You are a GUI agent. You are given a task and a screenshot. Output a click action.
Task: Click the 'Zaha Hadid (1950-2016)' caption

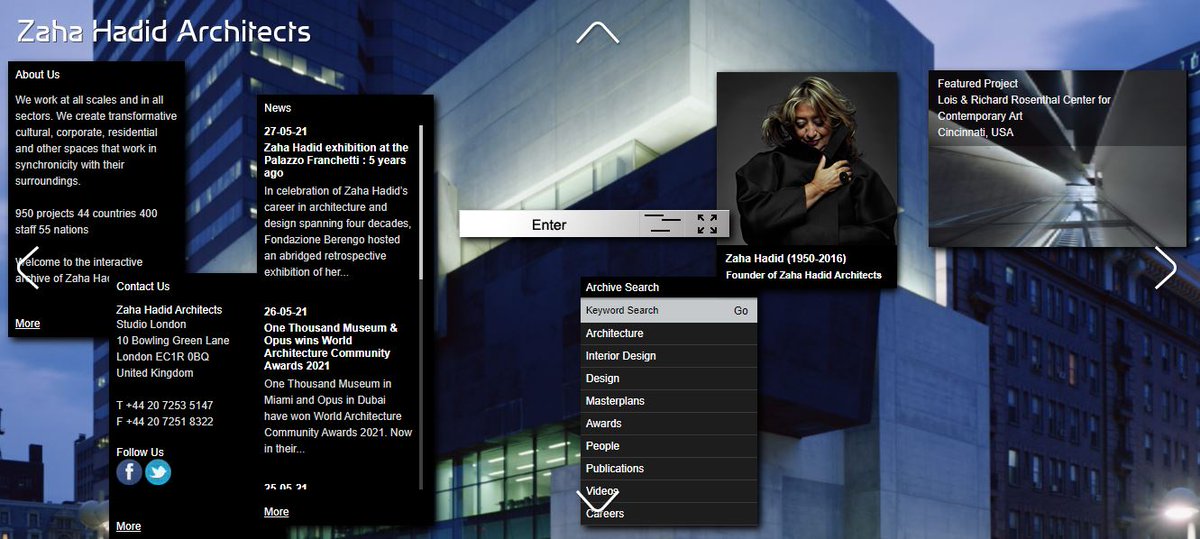[x=785, y=258]
